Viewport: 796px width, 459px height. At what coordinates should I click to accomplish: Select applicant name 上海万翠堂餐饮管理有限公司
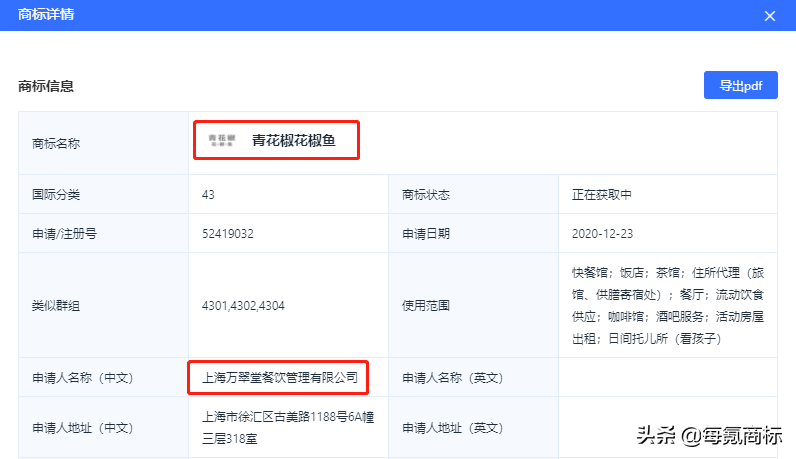[x=280, y=378]
